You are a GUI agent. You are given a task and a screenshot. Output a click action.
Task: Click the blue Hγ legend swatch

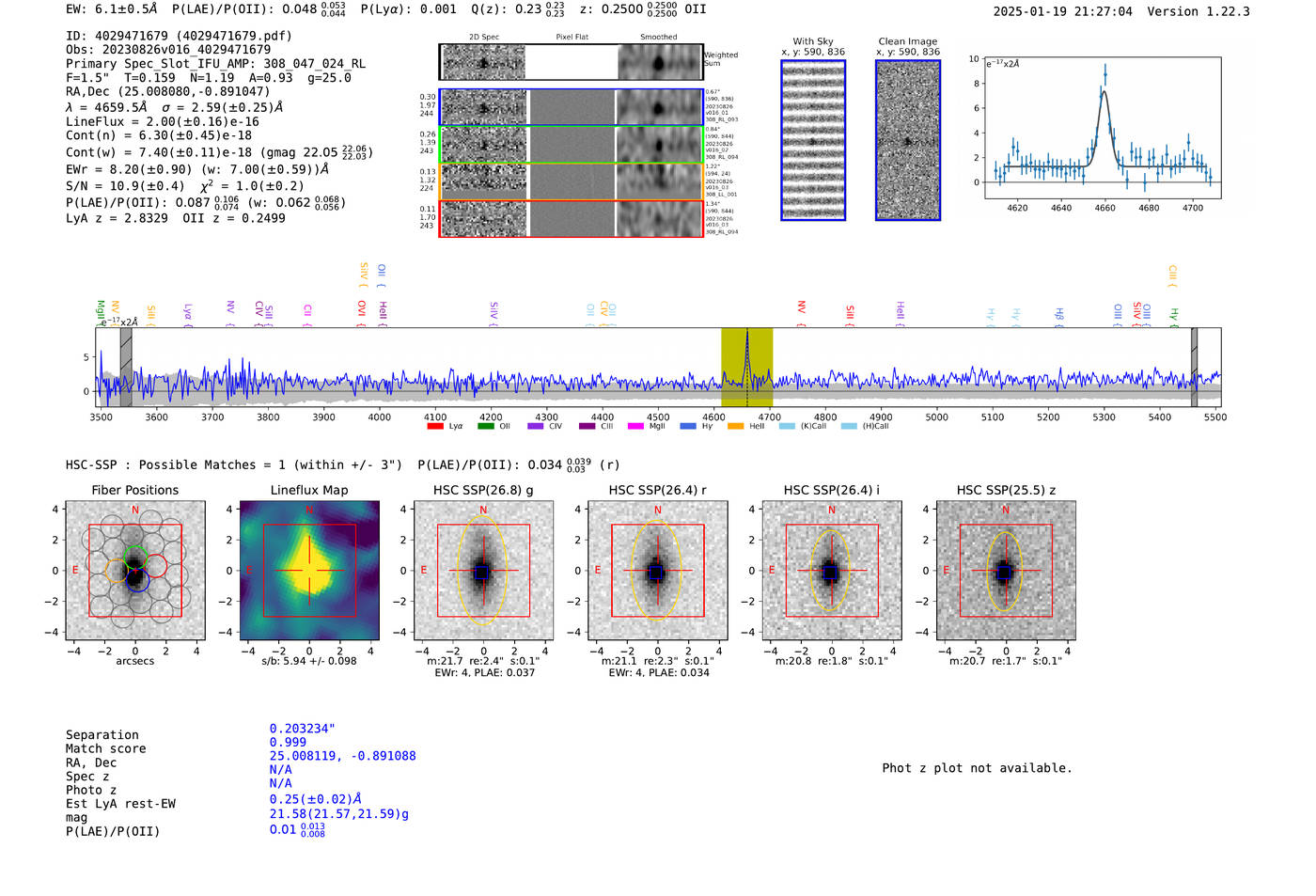click(688, 426)
